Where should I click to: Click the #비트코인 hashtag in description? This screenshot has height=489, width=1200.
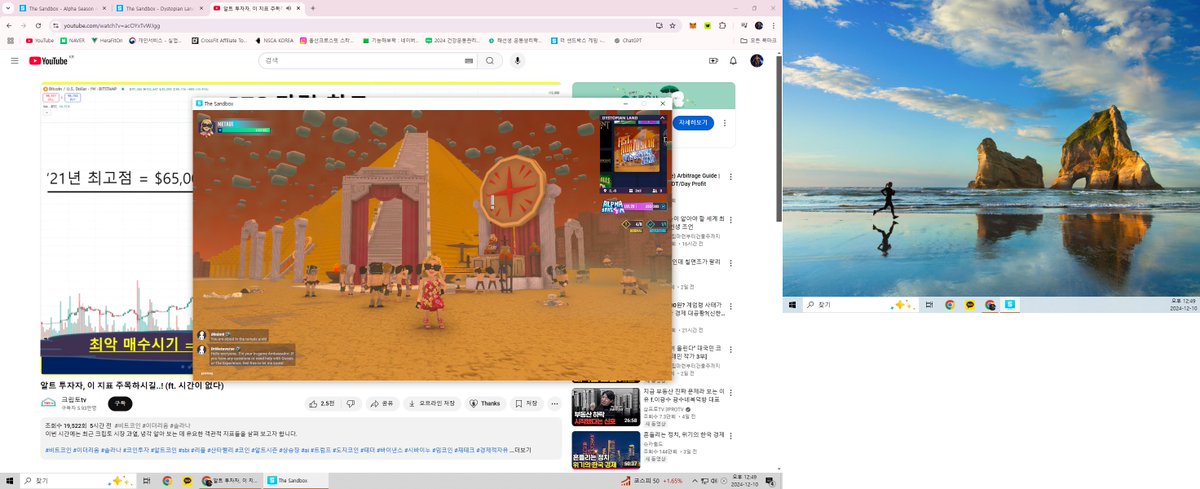59,450
